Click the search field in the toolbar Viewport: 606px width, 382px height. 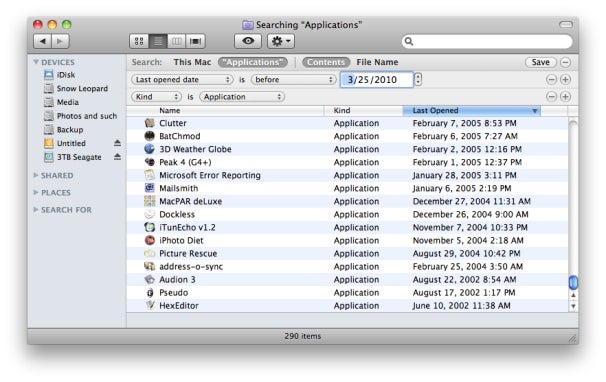click(x=487, y=41)
